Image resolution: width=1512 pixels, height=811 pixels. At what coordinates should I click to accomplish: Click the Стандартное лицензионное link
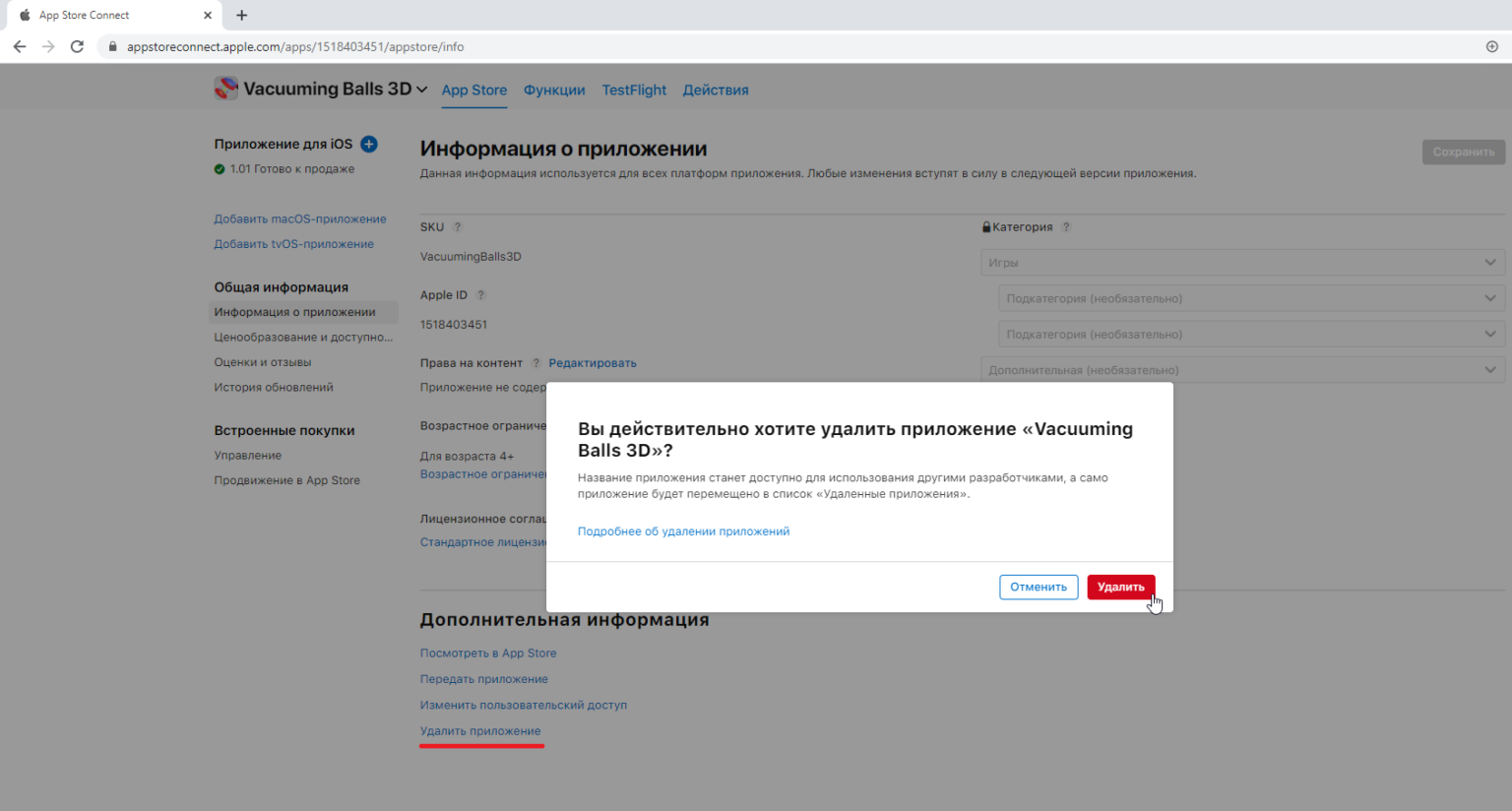483,542
